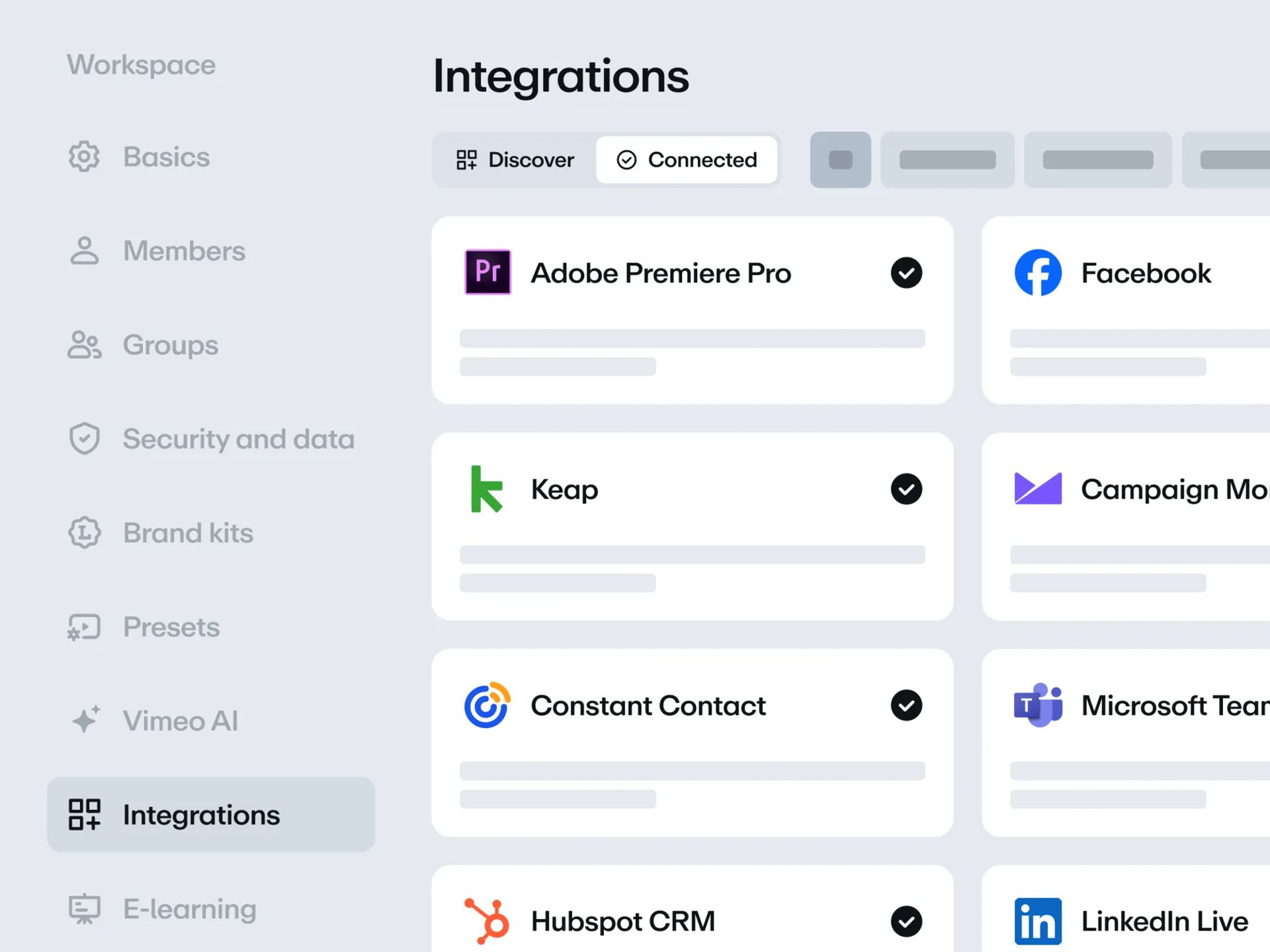This screenshot has height=952, width=1270.
Task: Click the Campaign Monitor envelope icon
Action: [x=1038, y=489]
